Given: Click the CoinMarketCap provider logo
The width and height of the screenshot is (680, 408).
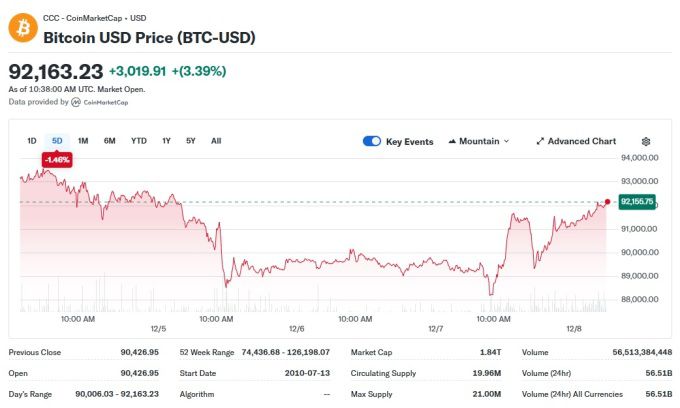Looking at the screenshot, I should (76, 102).
